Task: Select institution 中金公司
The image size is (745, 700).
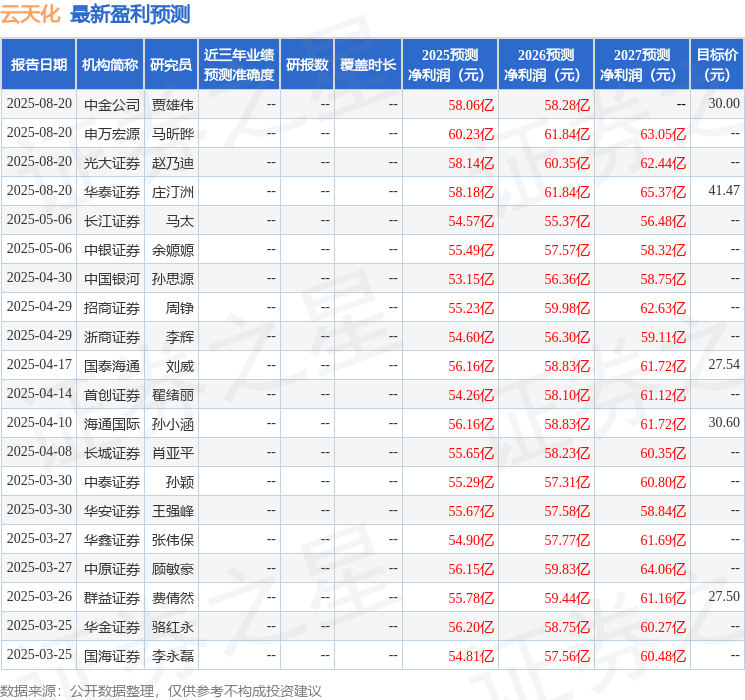Action: 112,105
